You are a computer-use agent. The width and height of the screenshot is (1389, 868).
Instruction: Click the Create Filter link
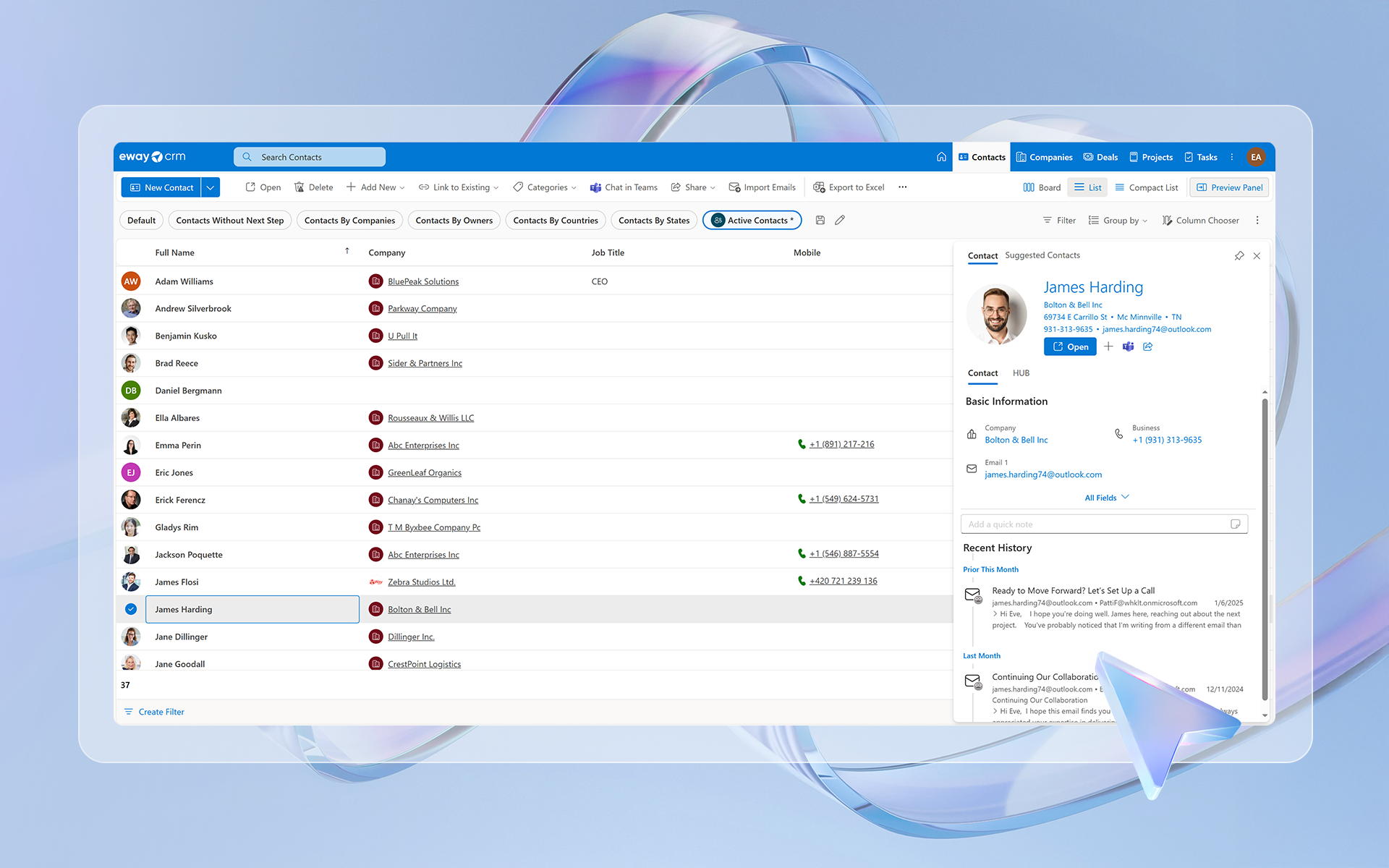click(x=154, y=712)
